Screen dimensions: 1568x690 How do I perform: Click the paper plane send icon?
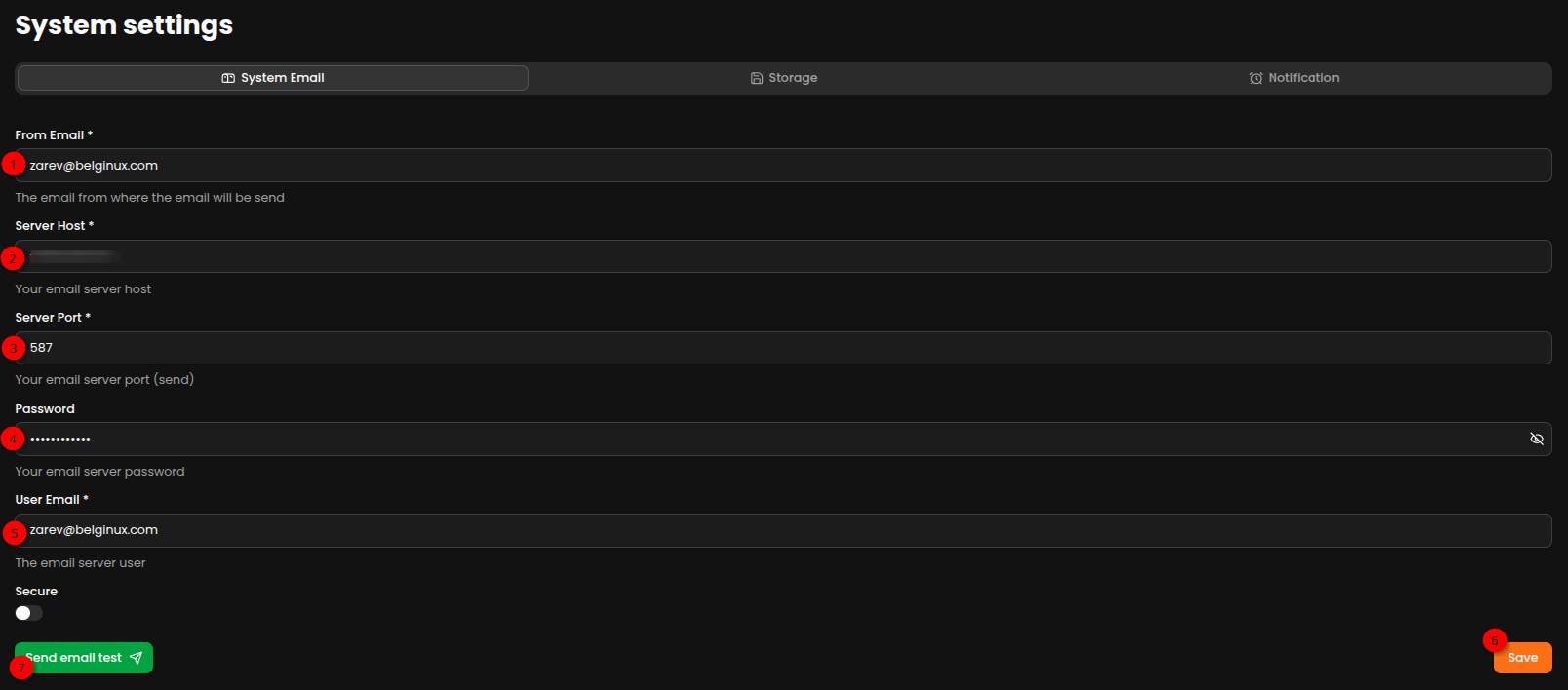(137, 658)
